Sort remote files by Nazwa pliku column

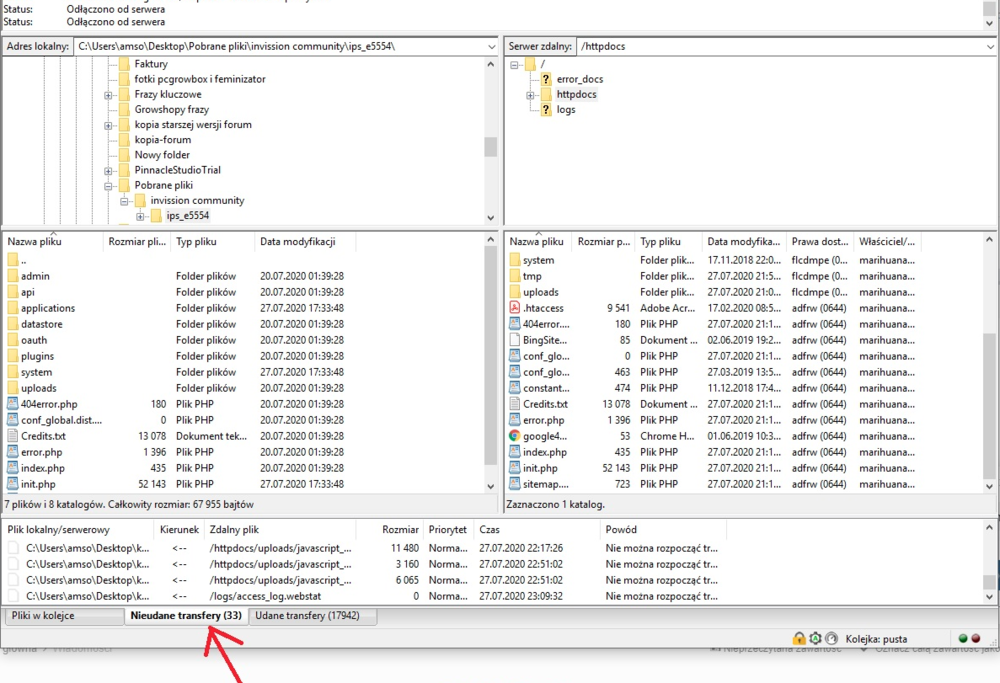pos(538,241)
